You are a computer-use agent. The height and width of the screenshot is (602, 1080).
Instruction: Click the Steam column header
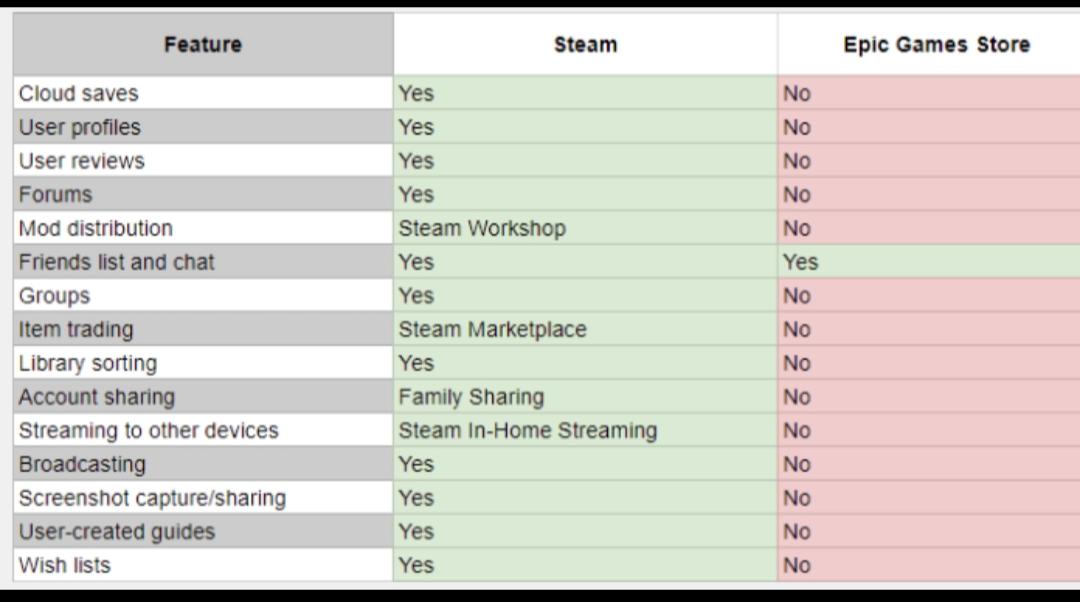(x=585, y=45)
